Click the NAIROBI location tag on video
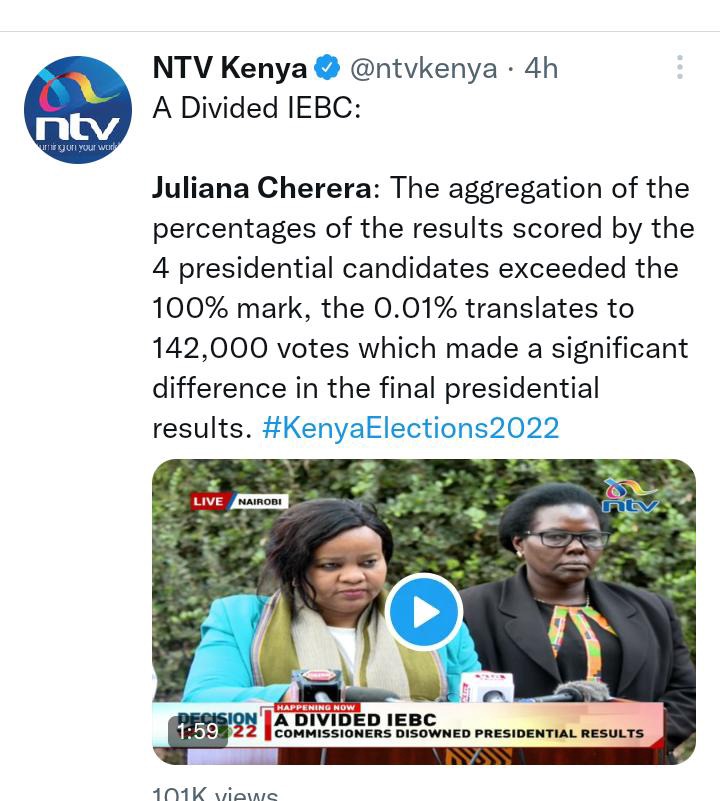 coord(260,502)
